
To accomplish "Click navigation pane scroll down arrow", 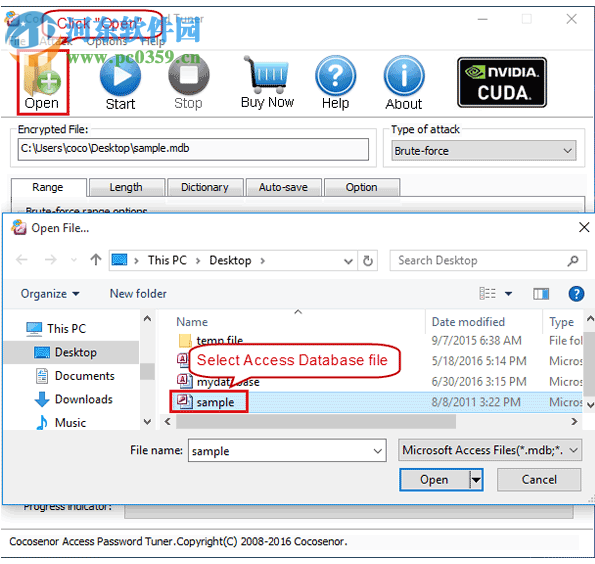I will pos(148,422).
